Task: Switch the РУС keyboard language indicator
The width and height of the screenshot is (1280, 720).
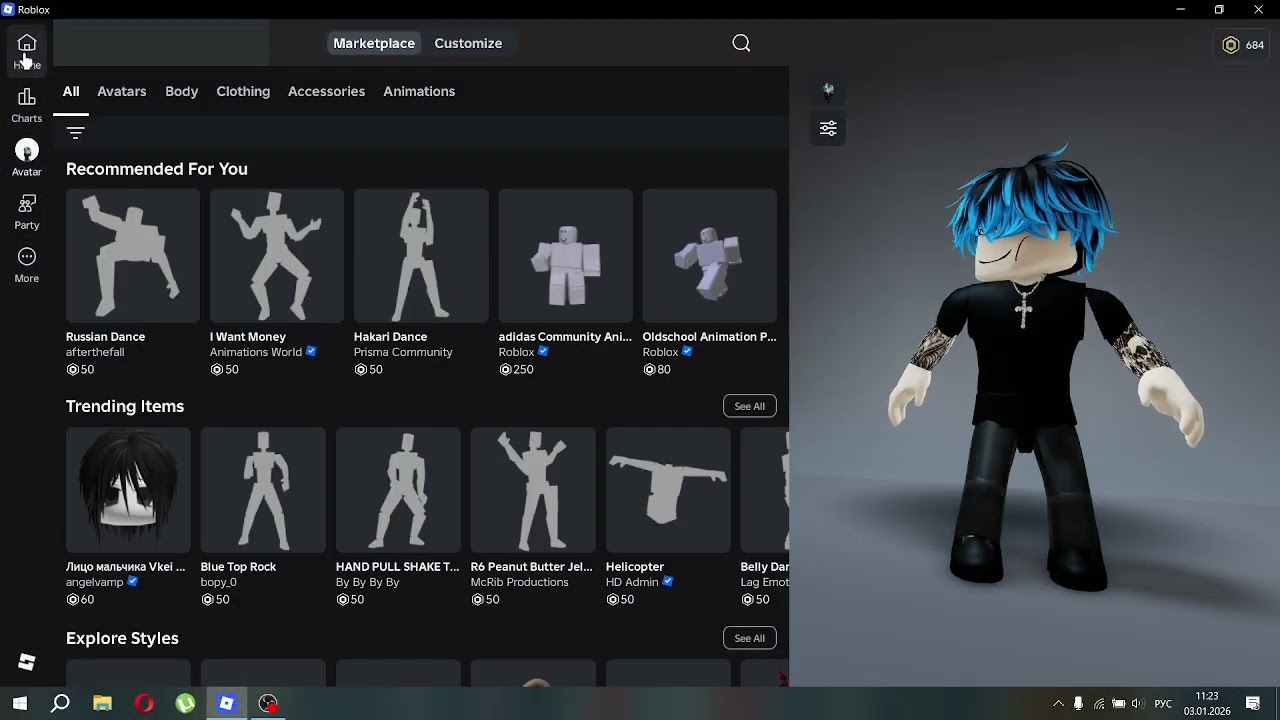Action: pyautogui.click(x=1163, y=704)
